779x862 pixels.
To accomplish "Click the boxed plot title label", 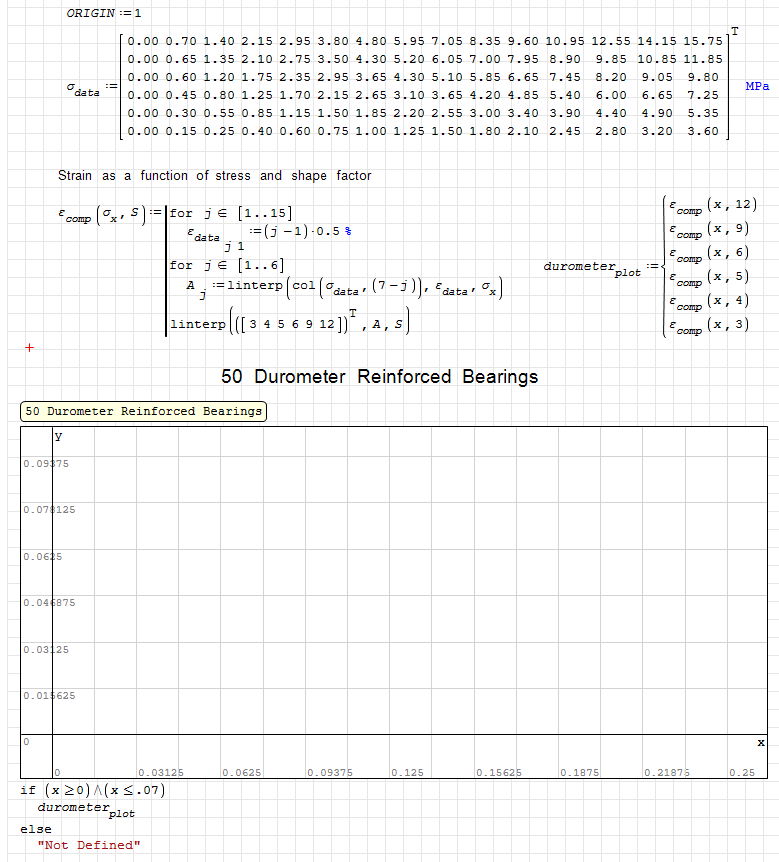I will pos(143,411).
